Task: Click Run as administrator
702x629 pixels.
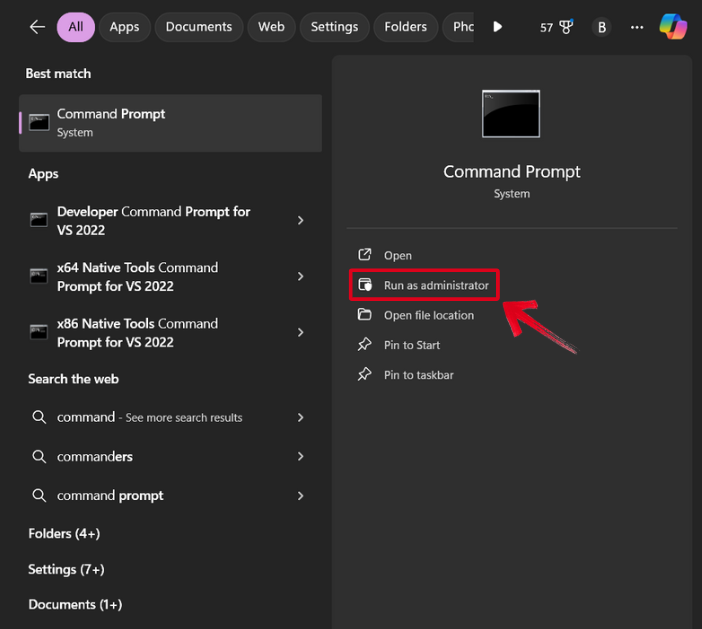Action: 435,285
